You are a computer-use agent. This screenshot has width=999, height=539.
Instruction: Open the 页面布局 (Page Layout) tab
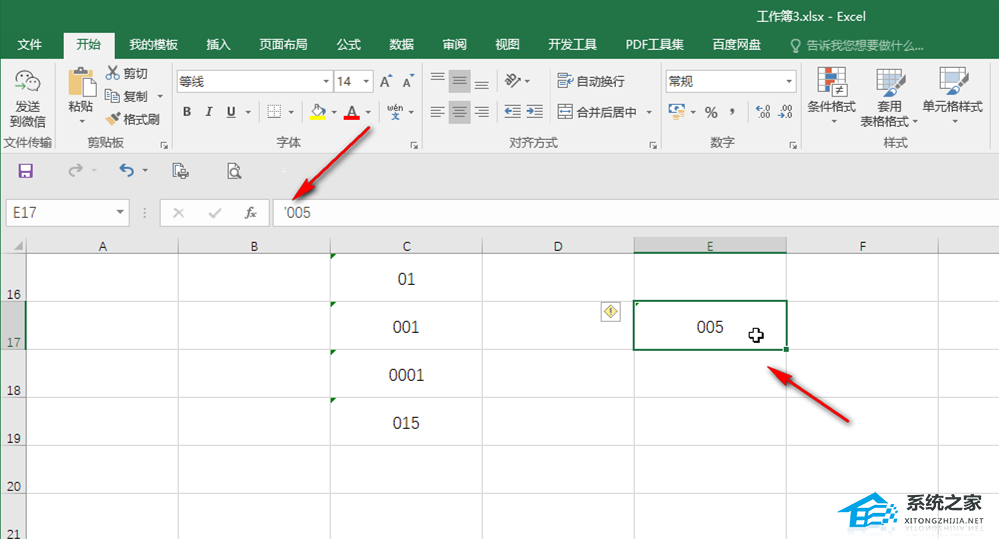[x=283, y=45]
